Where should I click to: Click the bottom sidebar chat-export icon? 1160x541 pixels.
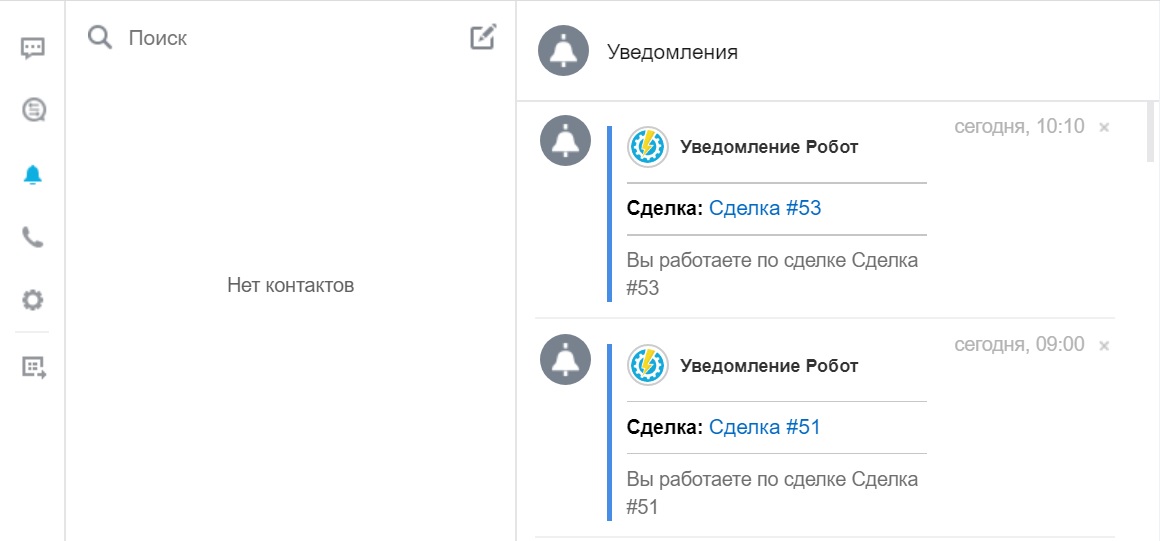point(34,367)
